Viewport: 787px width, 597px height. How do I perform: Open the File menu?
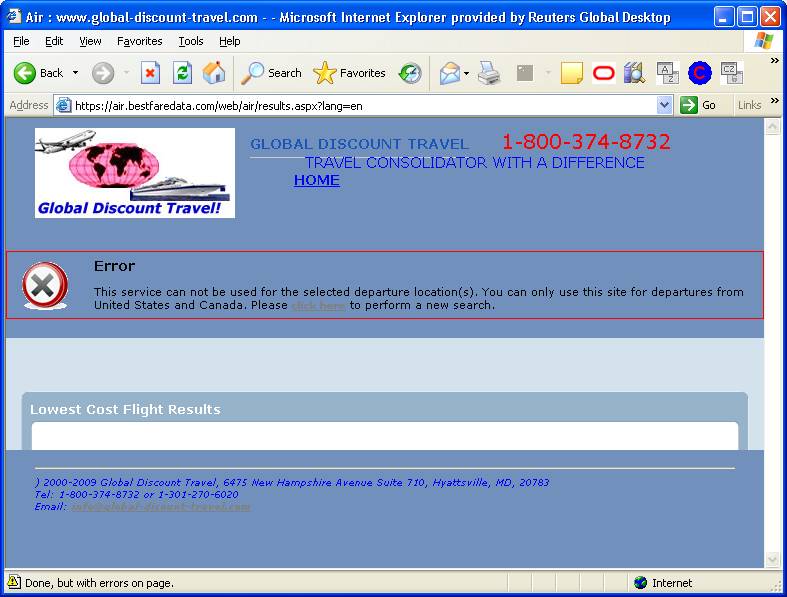pos(21,41)
